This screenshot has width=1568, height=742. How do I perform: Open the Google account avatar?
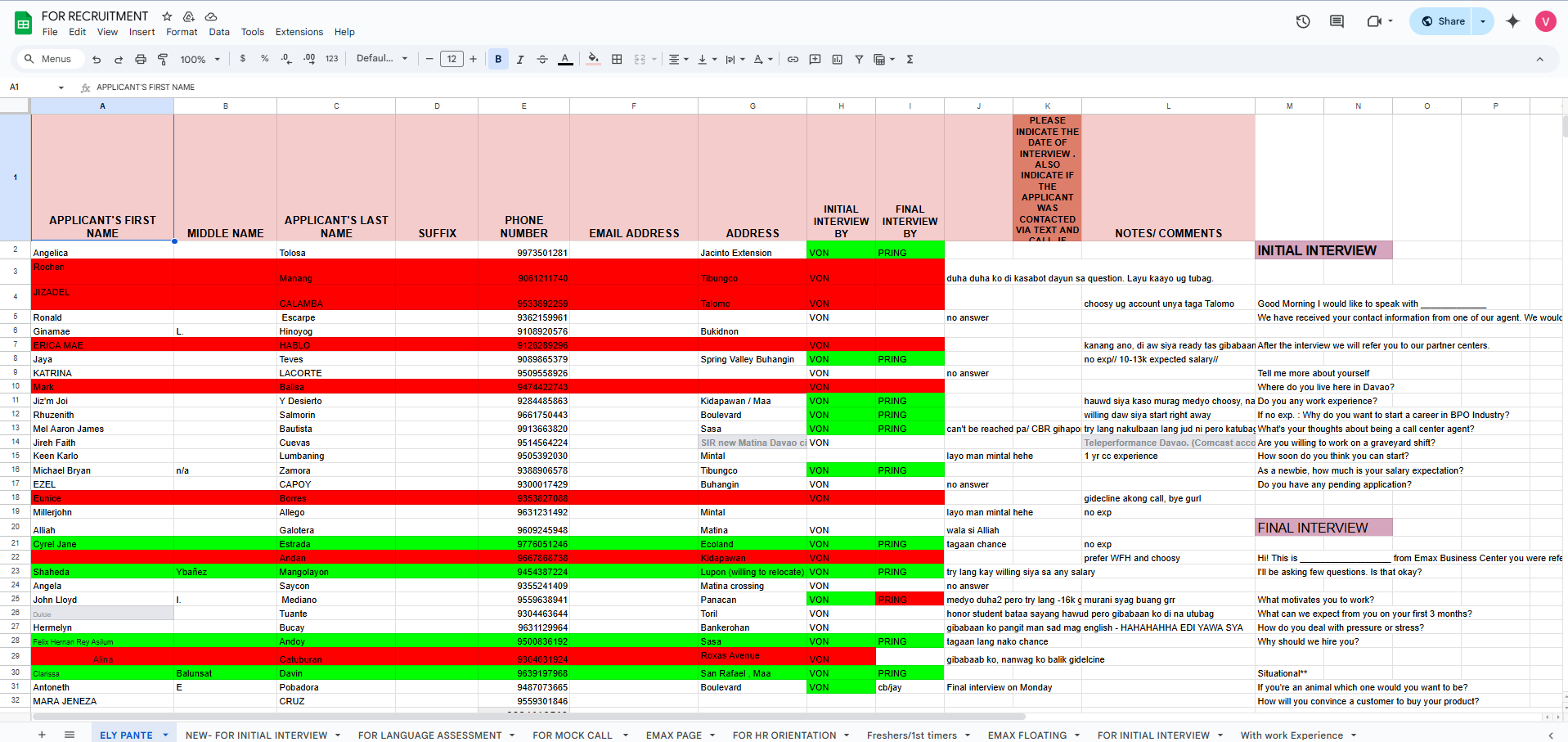tap(1545, 21)
